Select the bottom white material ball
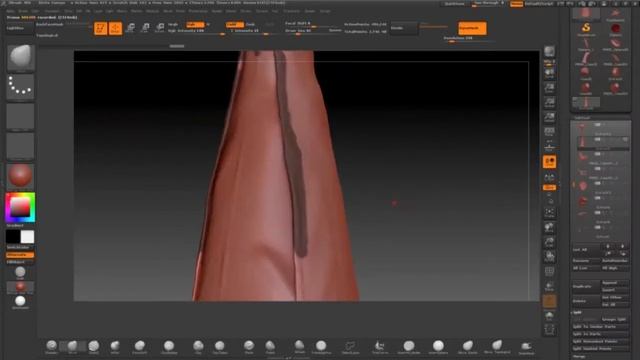This screenshot has width=640, height=360. (20, 302)
